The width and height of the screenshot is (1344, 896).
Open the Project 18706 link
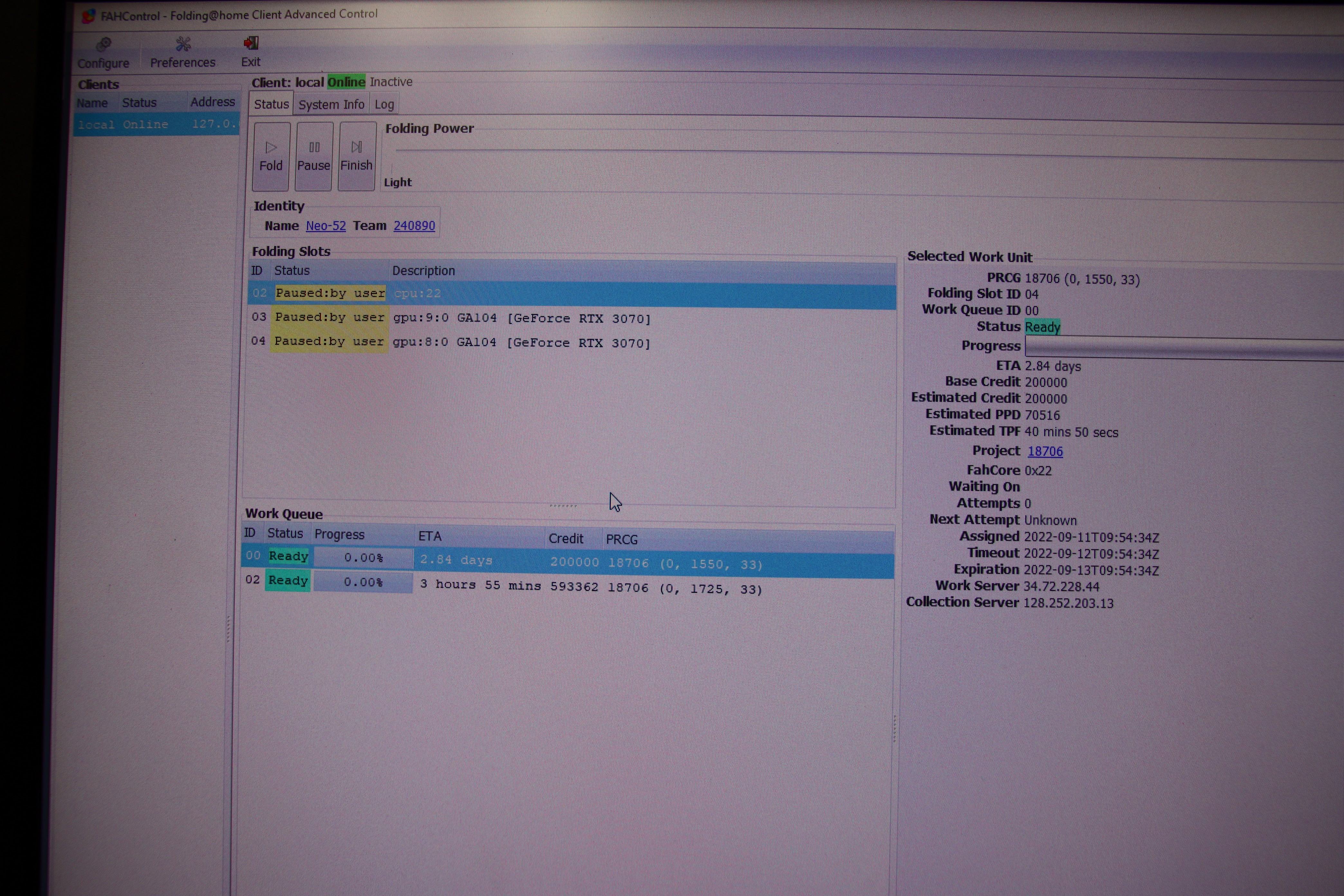click(x=1045, y=452)
